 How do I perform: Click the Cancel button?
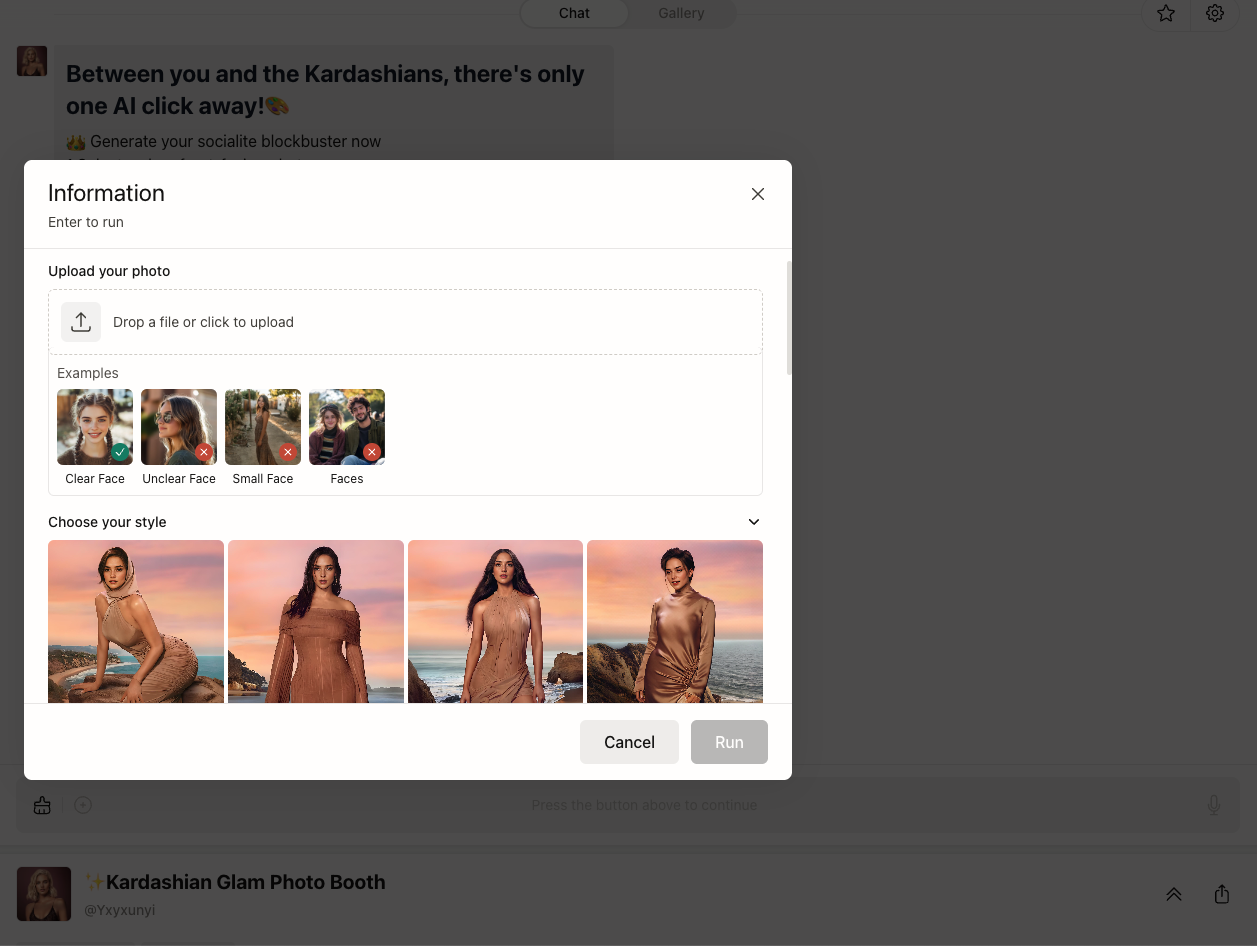point(629,742)
